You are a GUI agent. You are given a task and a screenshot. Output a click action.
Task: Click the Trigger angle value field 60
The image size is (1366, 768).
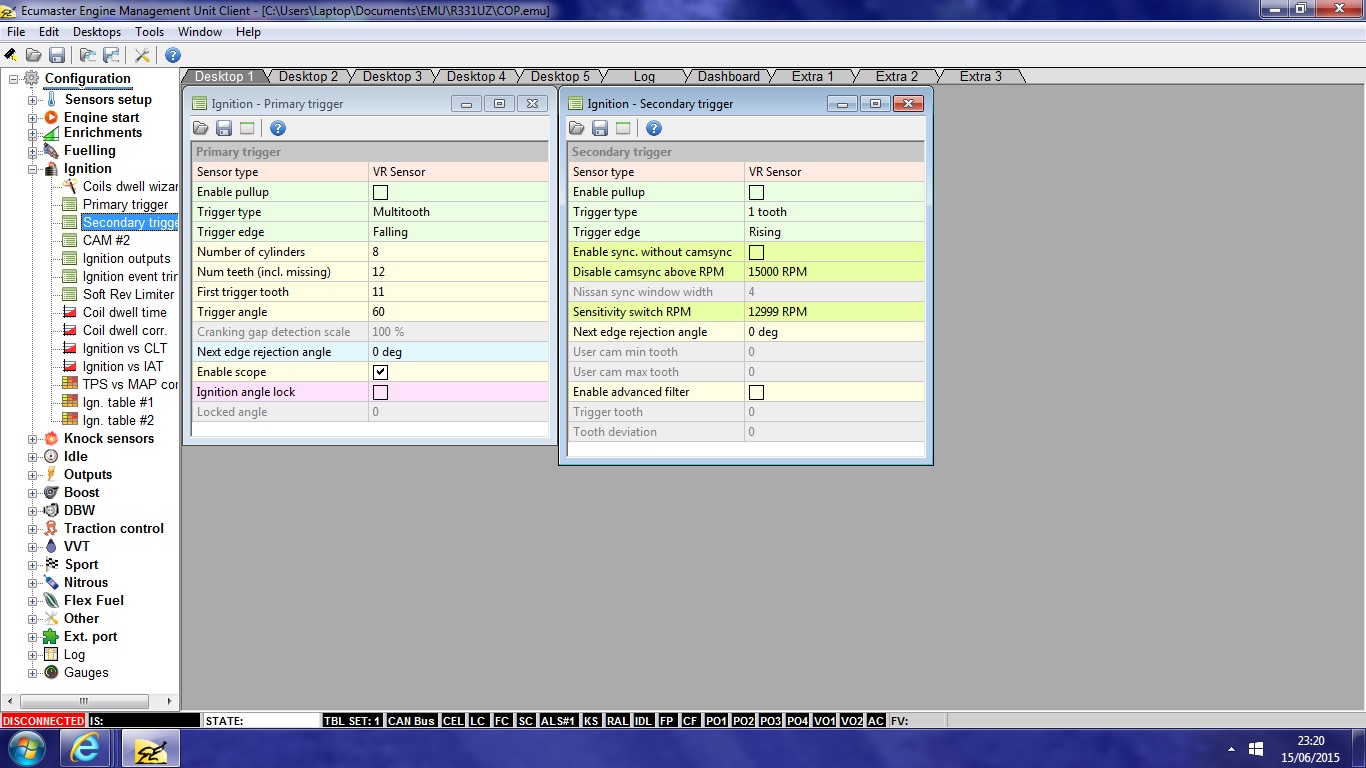click(x=457, y=312)
